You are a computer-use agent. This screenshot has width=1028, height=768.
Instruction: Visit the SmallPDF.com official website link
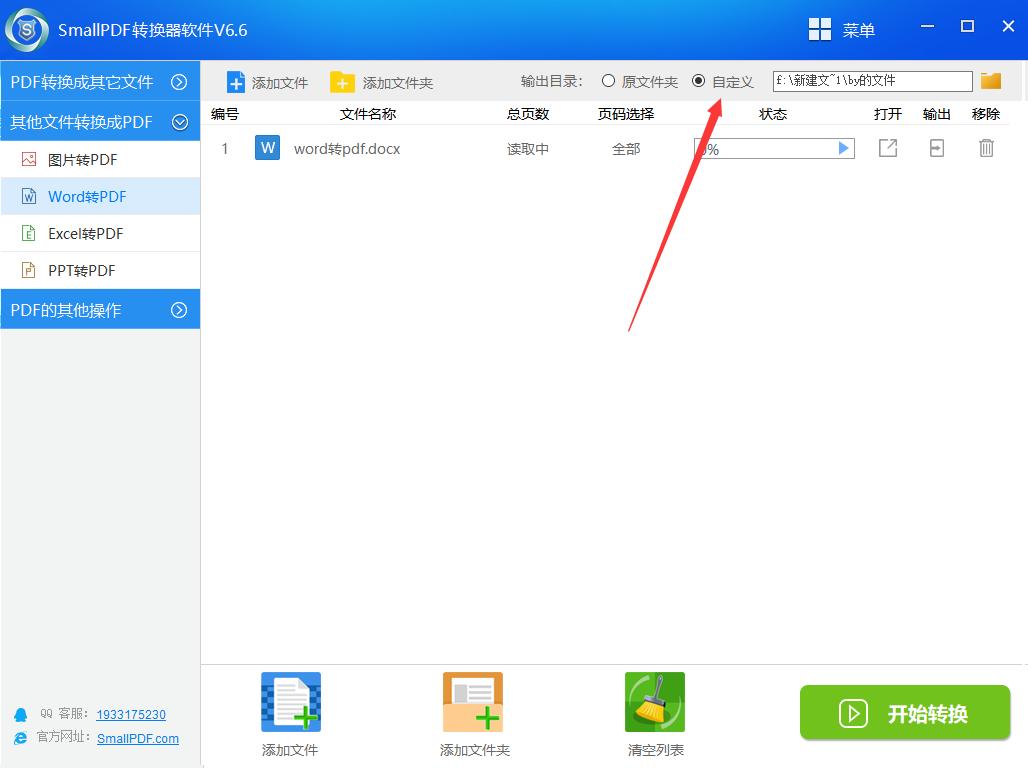coord(138,739)
